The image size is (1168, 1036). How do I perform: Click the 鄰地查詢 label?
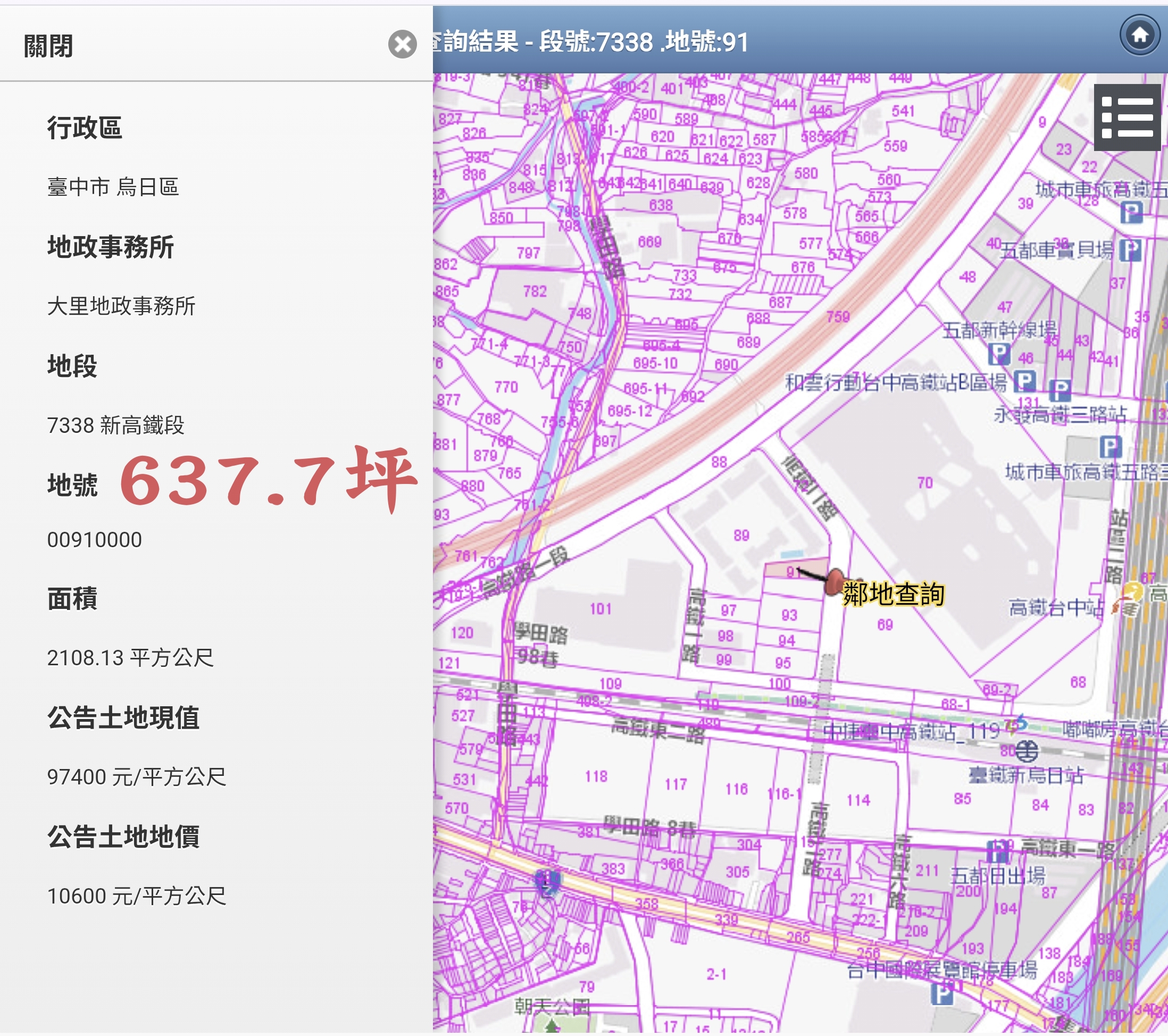point(893,594)
